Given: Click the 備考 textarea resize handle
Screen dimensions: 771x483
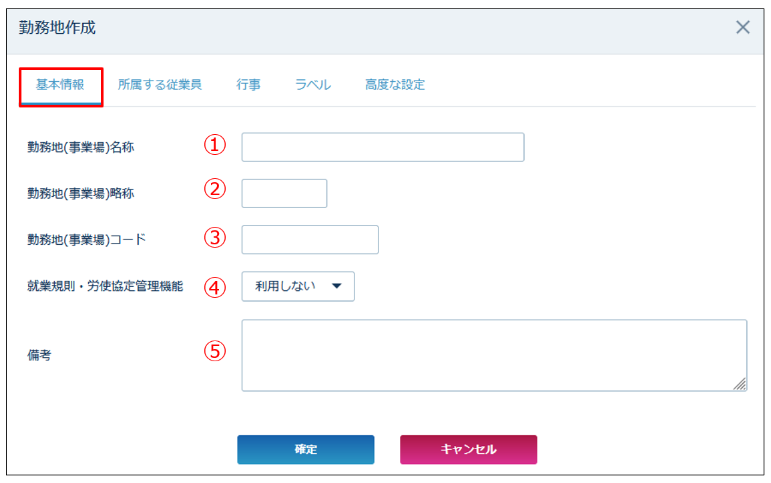Looking at the screenshot, I should [x=740, y=384].
